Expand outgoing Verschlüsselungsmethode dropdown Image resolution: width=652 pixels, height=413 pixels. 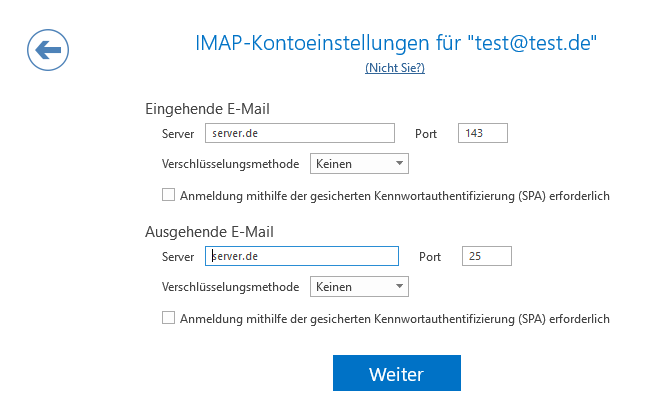359,287
